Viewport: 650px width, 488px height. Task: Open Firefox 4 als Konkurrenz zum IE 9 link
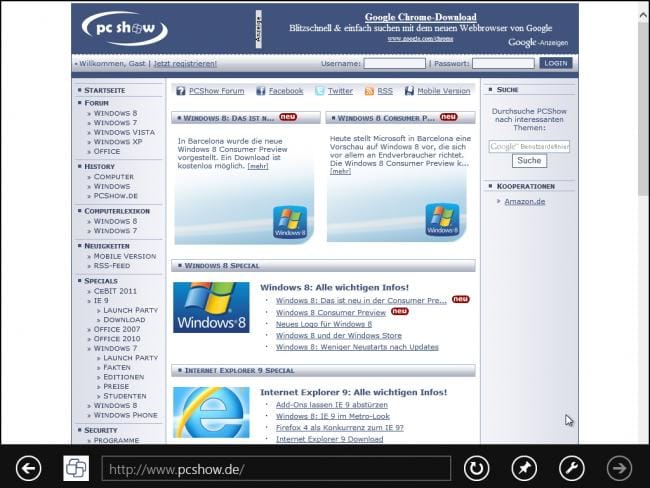point(340,427)
